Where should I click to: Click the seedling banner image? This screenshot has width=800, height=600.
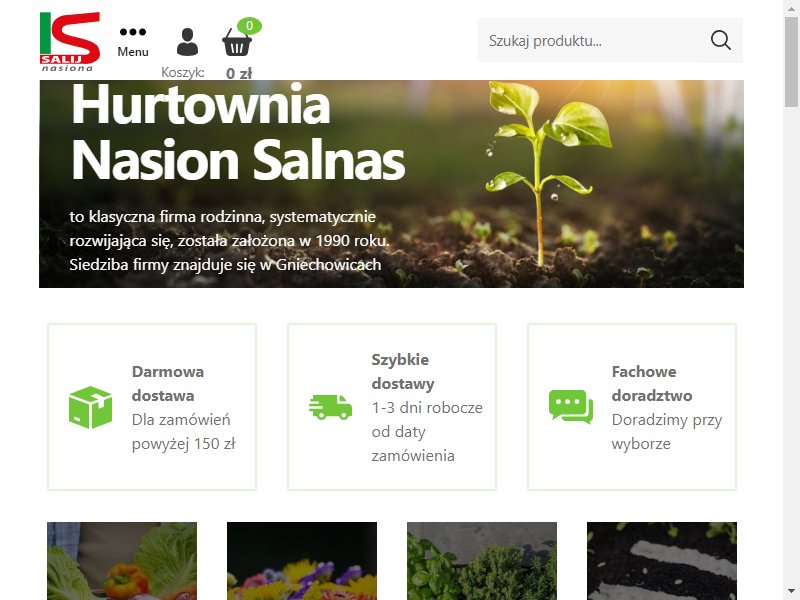tap(391, 184)
